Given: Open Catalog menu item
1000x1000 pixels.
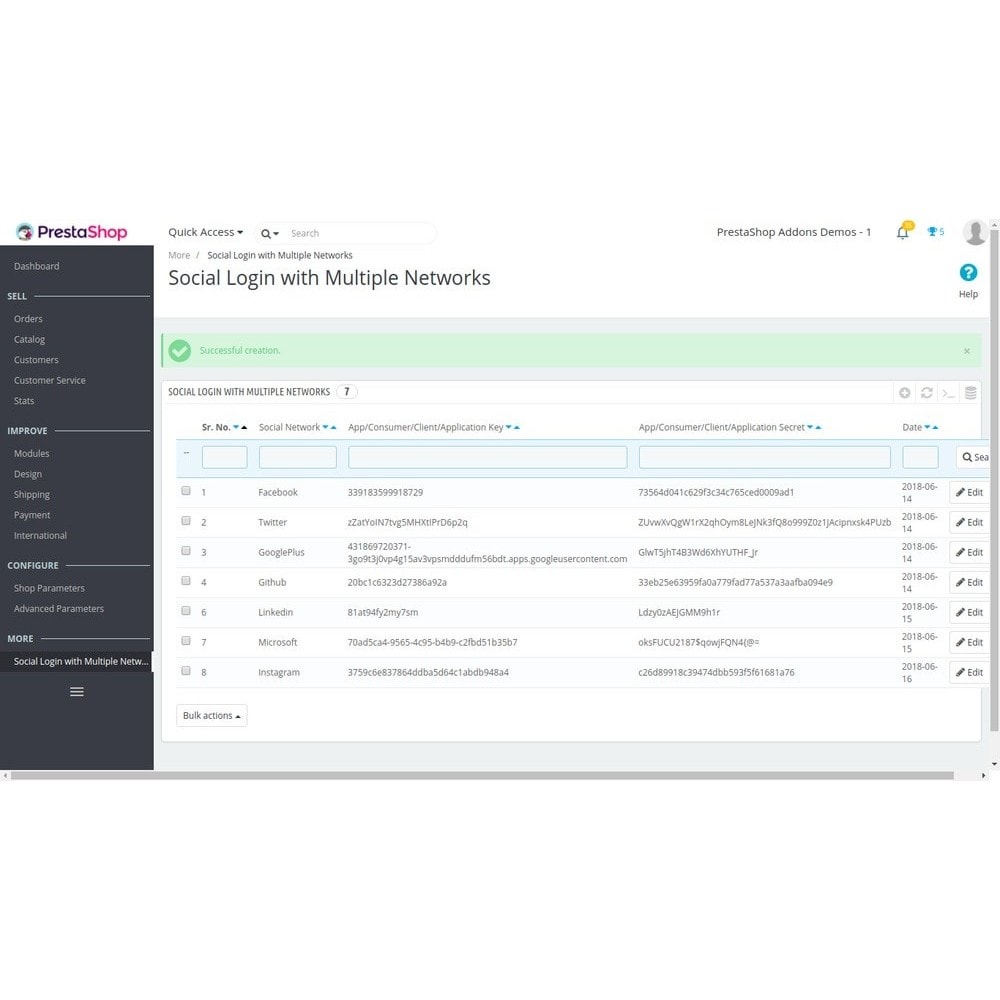Looking at the screenshot, I should [29, 339].
